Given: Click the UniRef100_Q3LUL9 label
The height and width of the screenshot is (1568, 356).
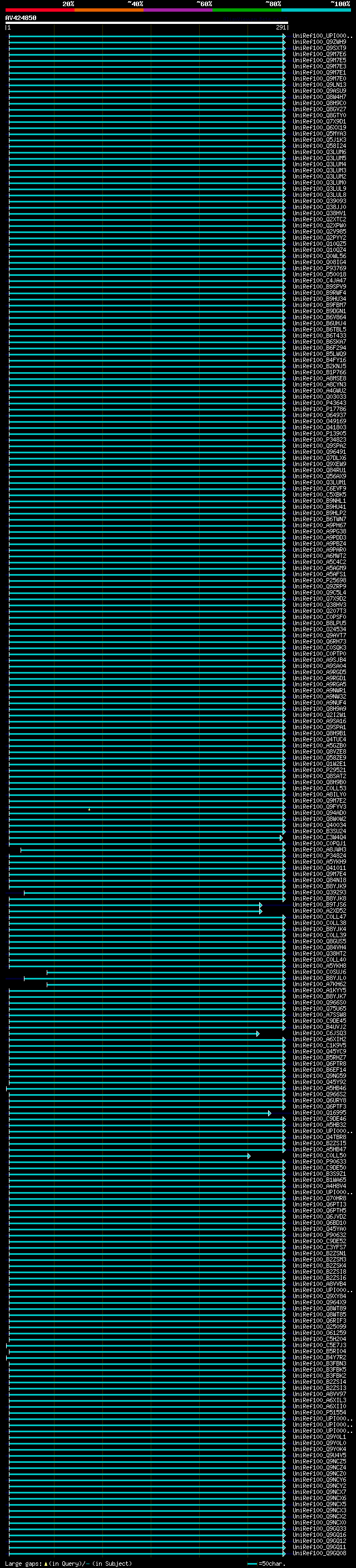Looking at the screenshot, I should point(319,189).
